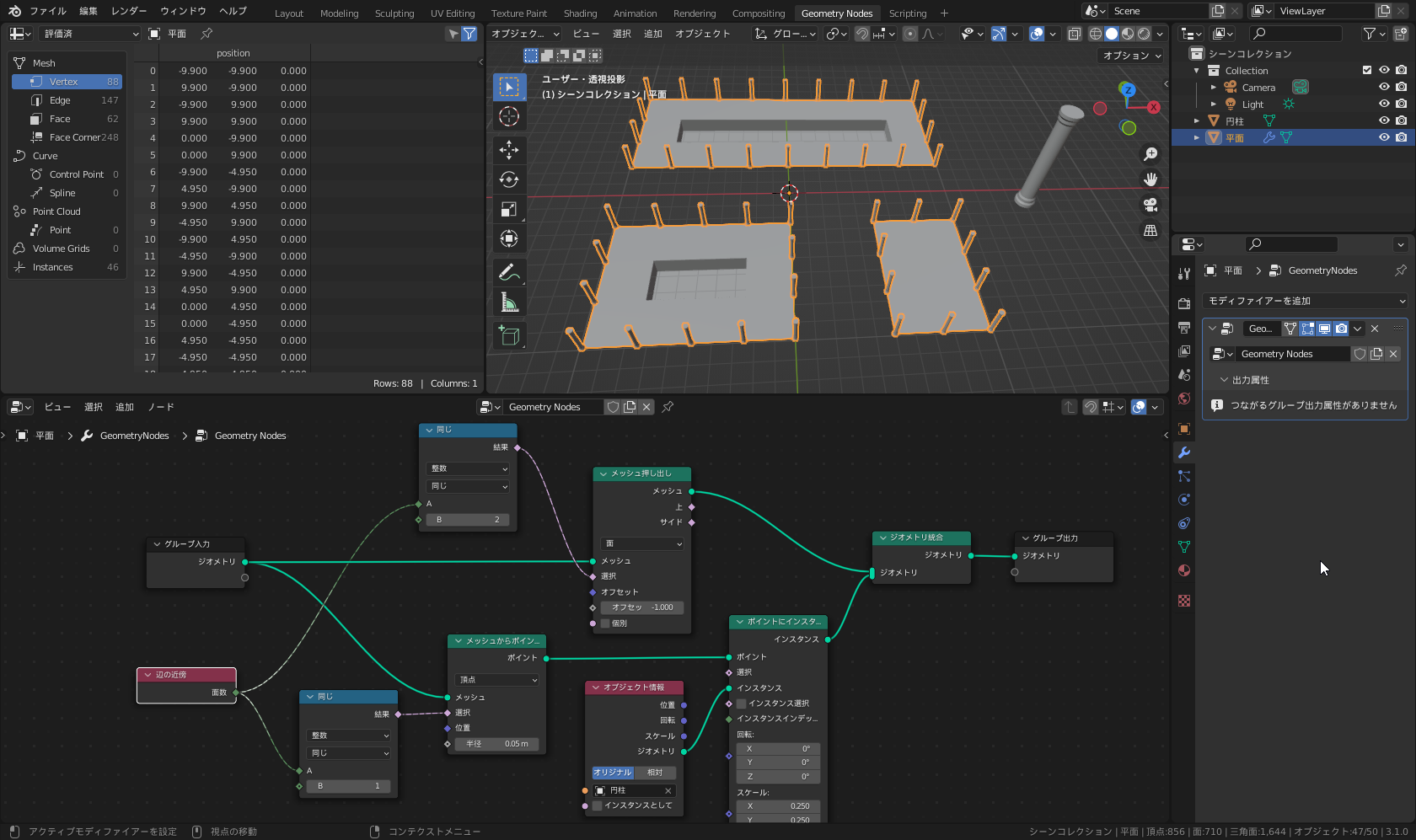Open the 面 mode dropdown in extrude node
This screenshot has width=1416, height=840.
[642, 544]
